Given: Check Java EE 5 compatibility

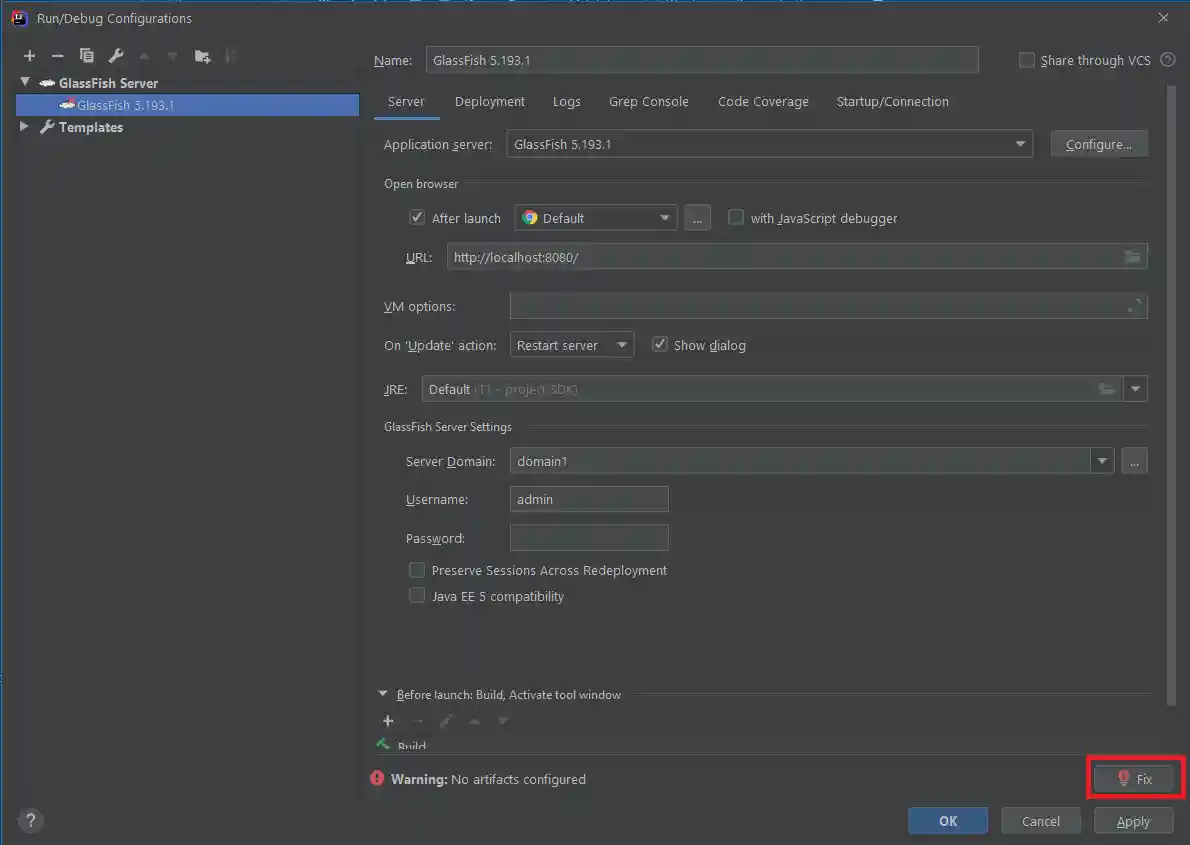Looking at the screenshot, I should tap(417, 595).
